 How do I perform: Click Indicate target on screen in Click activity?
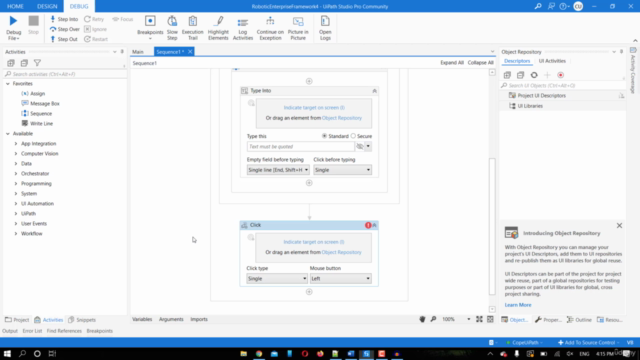tap(313, 242)
